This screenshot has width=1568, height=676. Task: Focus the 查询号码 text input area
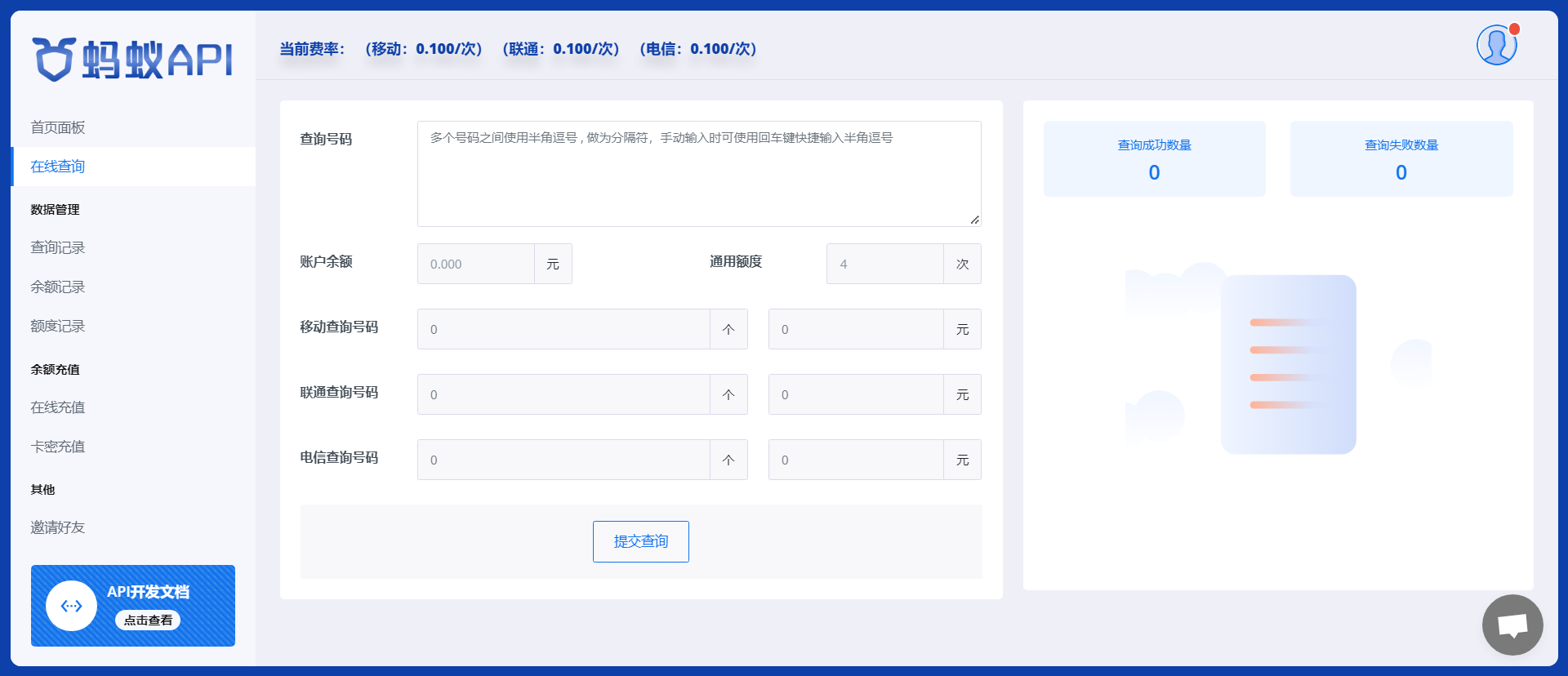tap(698, 174)
